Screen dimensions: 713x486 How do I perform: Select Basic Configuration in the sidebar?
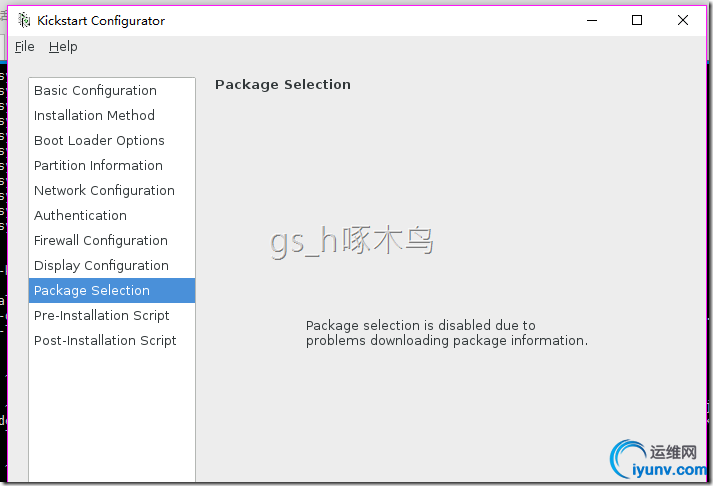[x=95, y=90]
